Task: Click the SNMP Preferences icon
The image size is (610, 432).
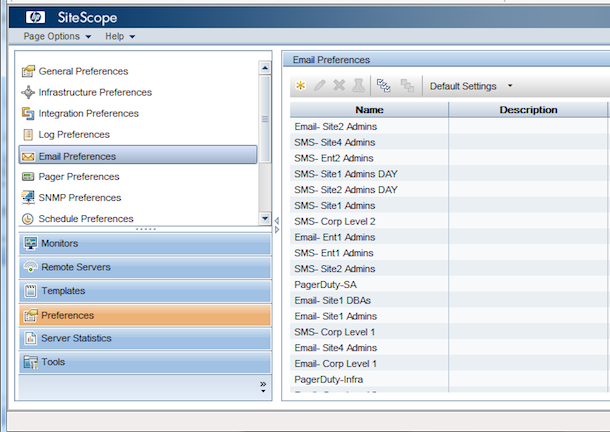Action: tap(28, 198)
